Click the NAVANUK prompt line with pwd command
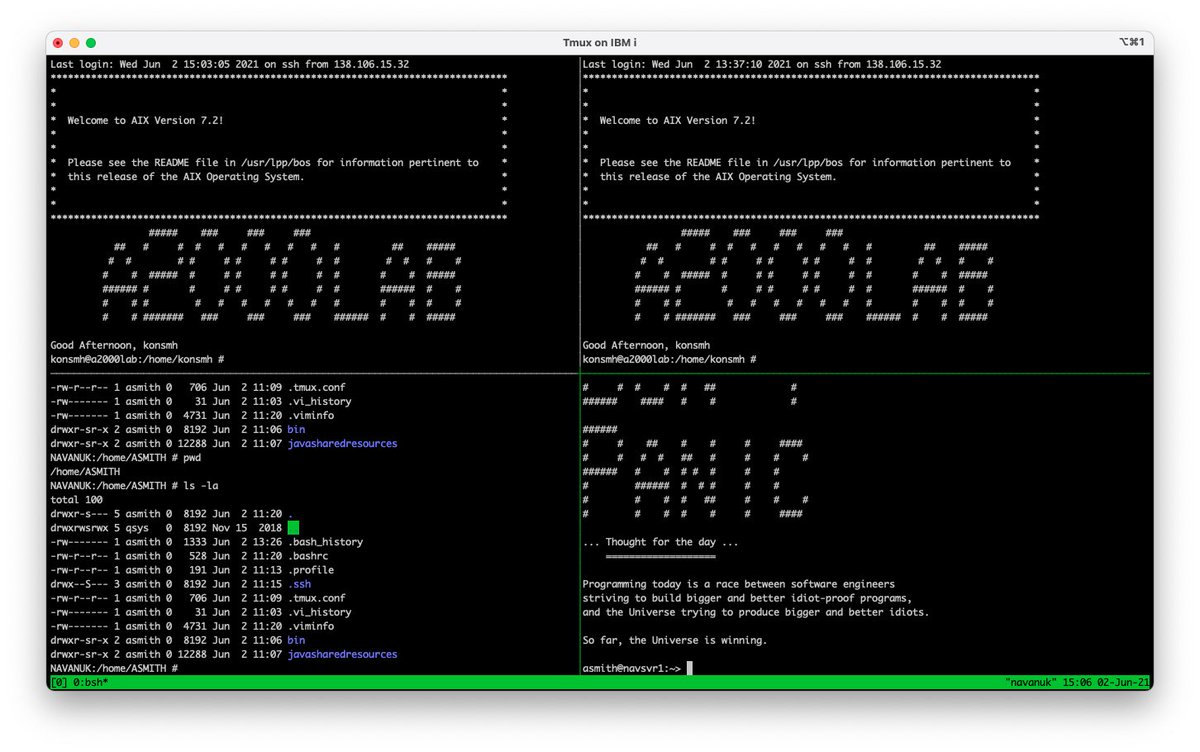 (126, 457)
